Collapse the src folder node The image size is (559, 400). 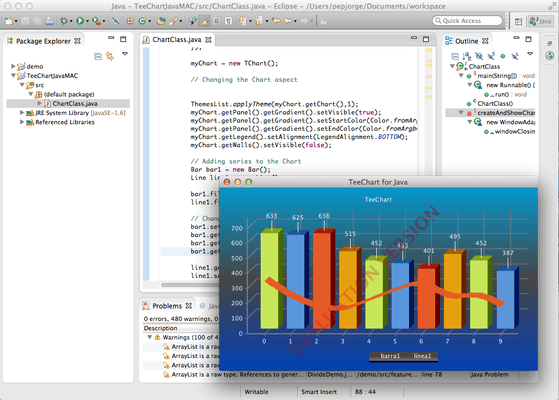[22, 85]
